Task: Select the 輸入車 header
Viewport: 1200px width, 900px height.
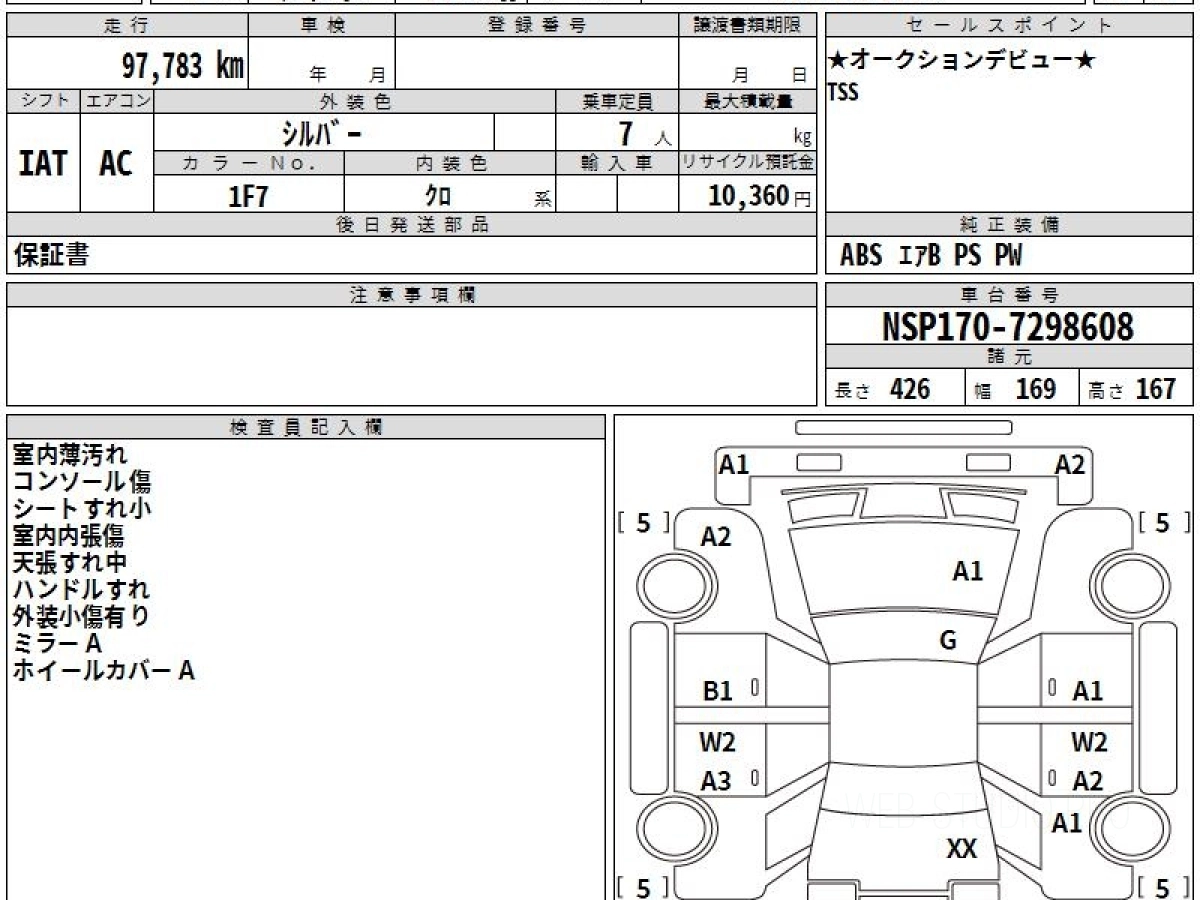Action: pos(617,164)
